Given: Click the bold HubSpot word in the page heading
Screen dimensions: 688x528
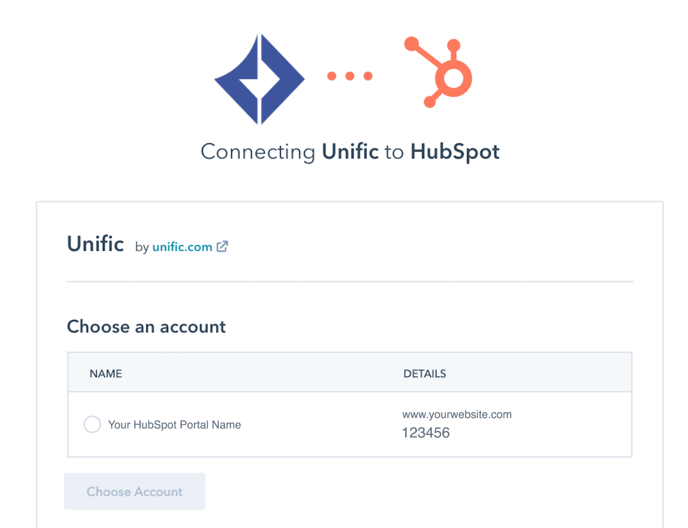Looking at the screenshot, I should tap(454, 153).
